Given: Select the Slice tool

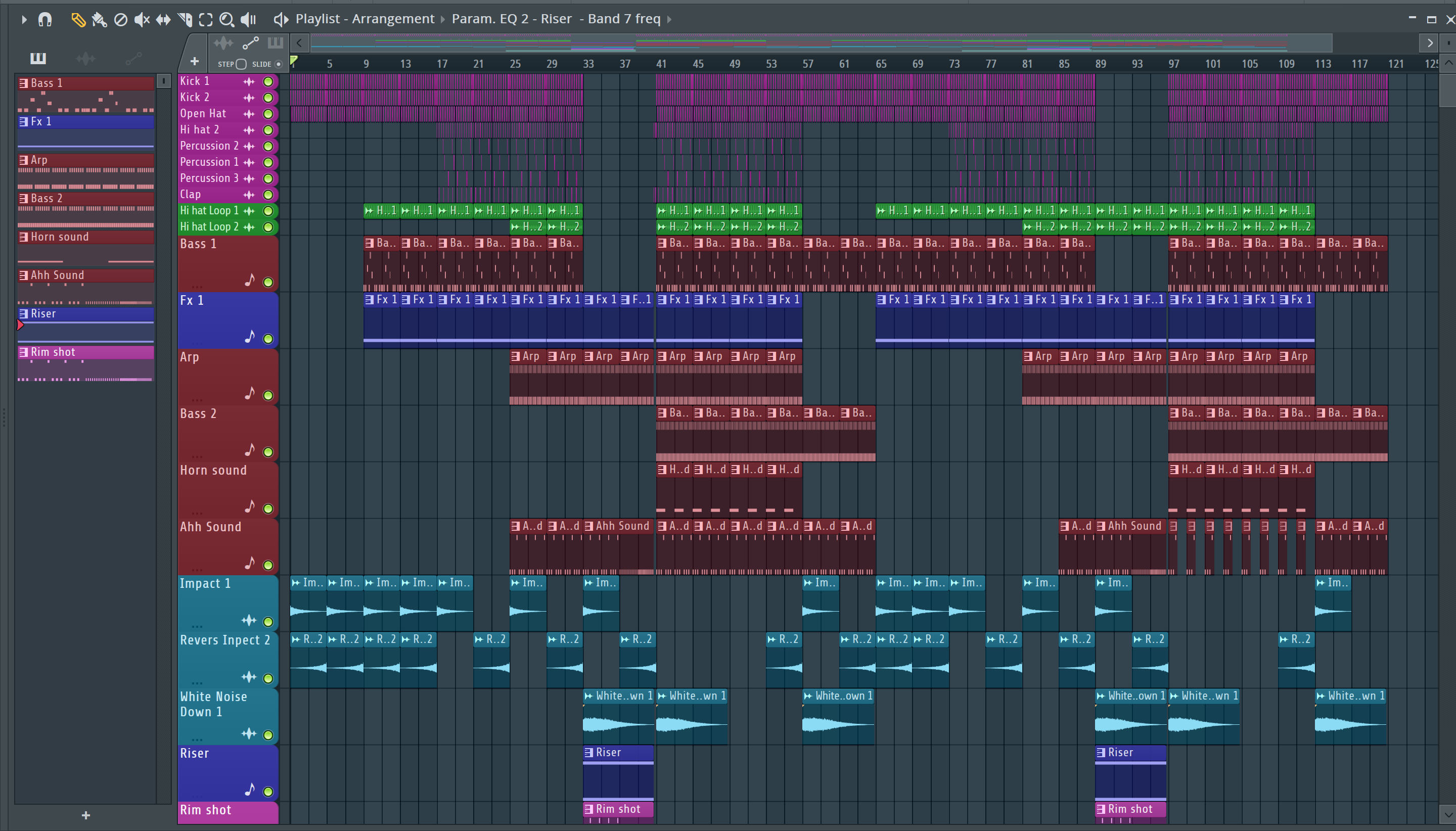Looking at the screenshot, I should tap(185, 19).
